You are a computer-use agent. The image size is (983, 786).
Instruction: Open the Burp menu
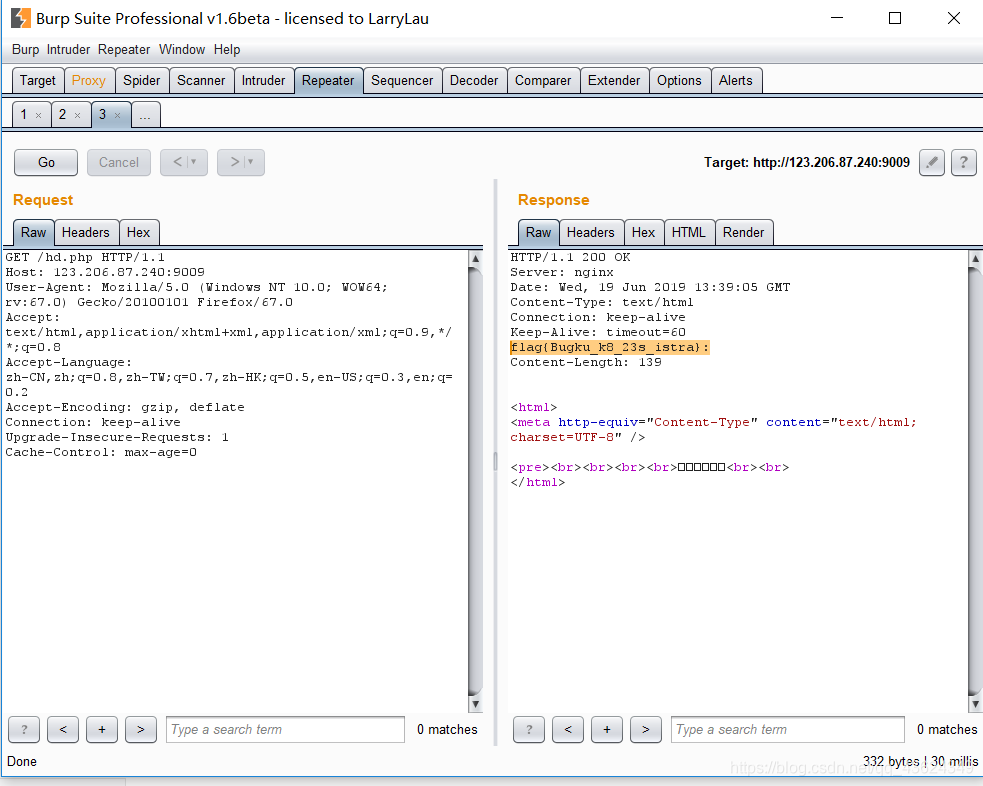[x=25, y=50]
